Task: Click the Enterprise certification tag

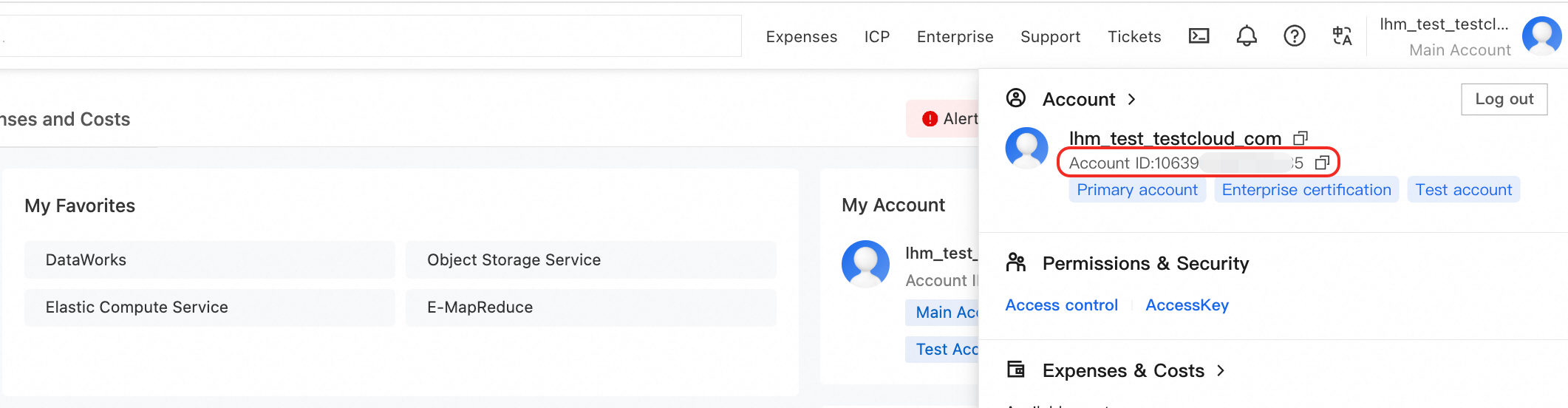Action: point(1306,190)
